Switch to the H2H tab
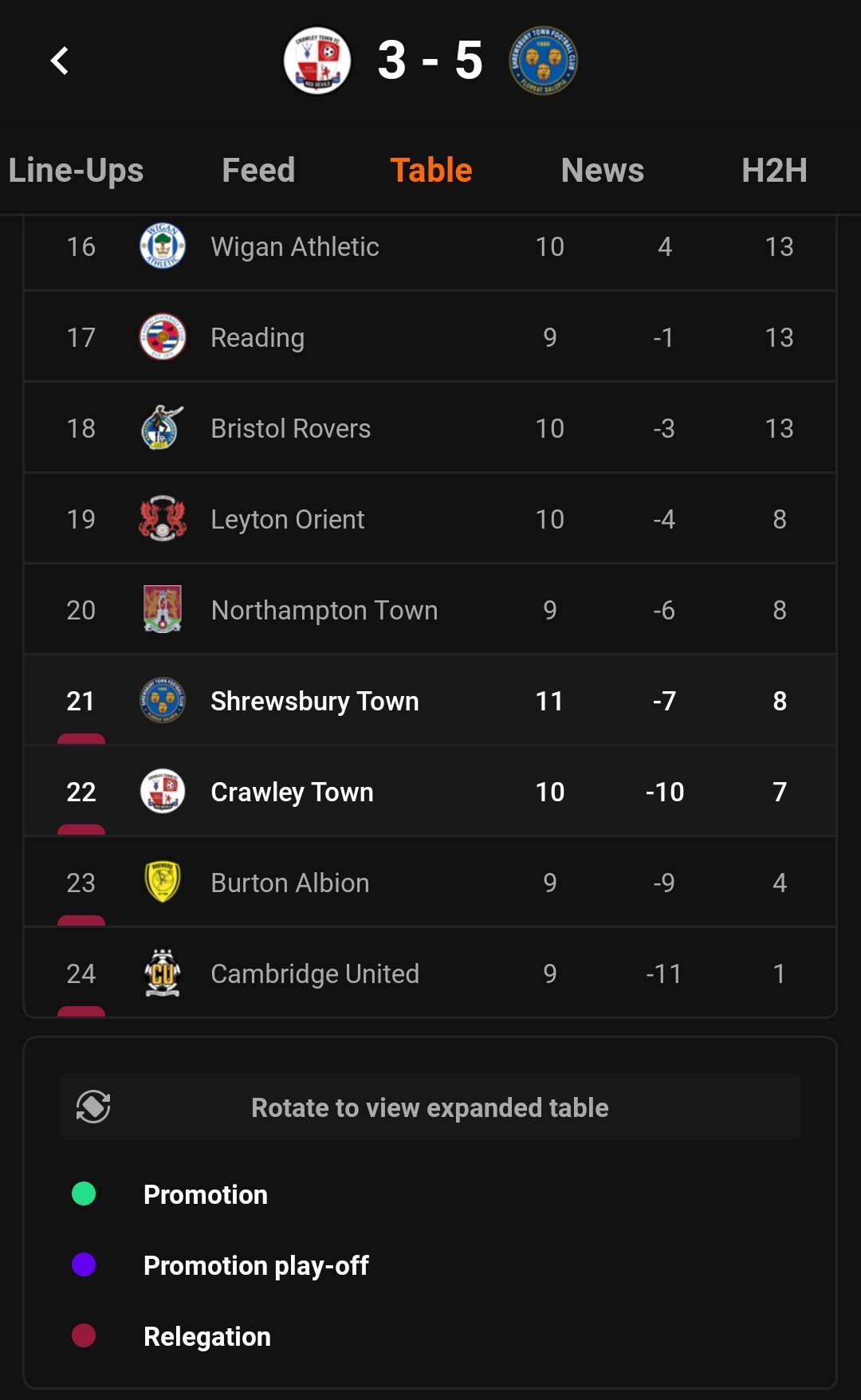The image size is (861, 1400). click(774, 170)
